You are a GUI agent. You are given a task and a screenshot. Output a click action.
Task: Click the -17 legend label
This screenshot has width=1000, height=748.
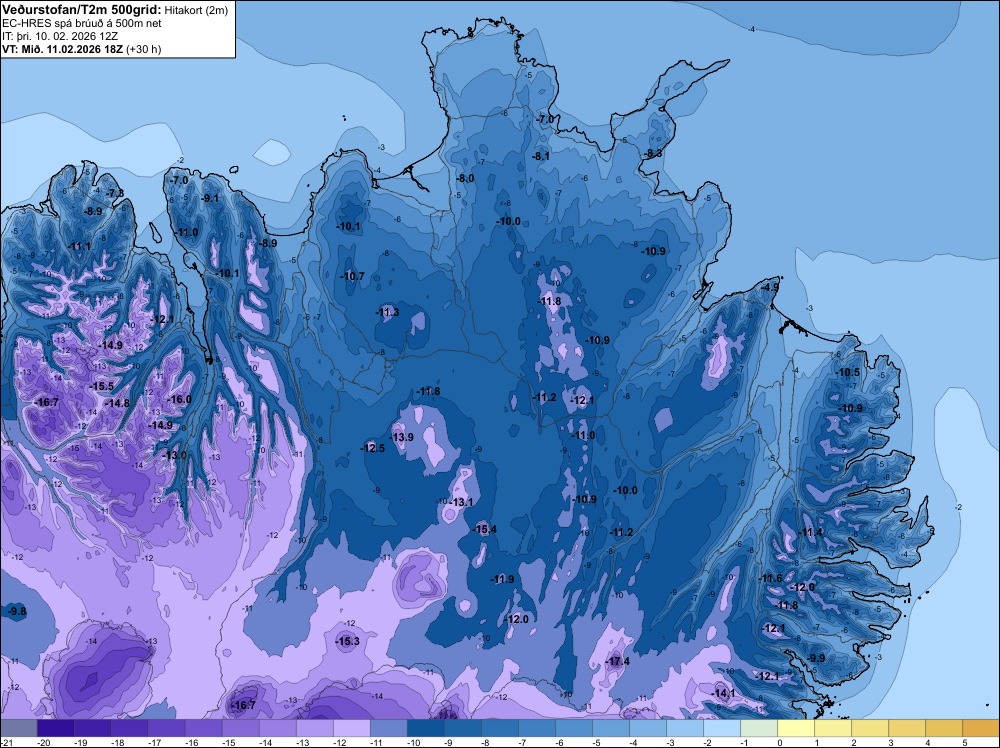pos(154,742)
